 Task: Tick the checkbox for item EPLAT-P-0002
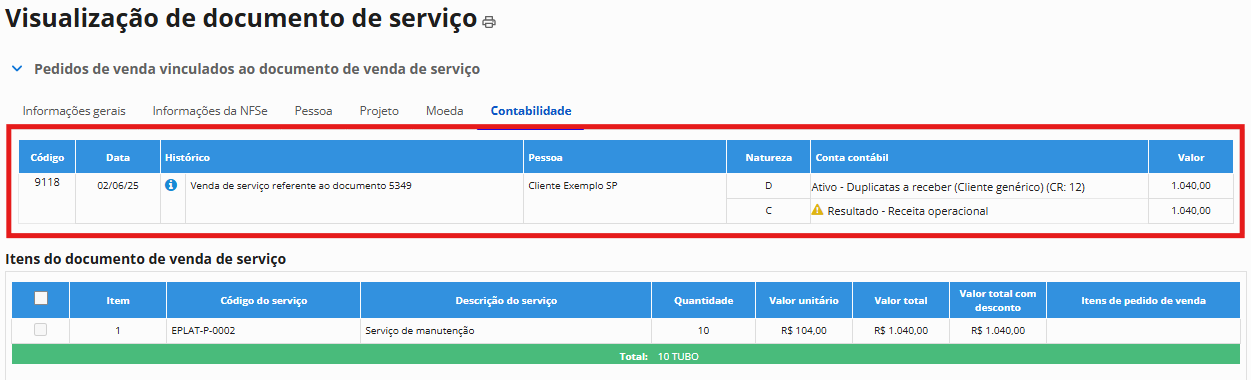[x=40, y=330]
